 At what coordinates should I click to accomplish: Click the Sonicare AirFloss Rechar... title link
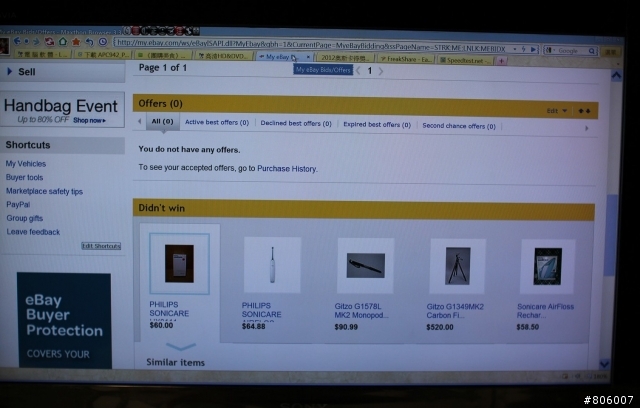[545, 311]
